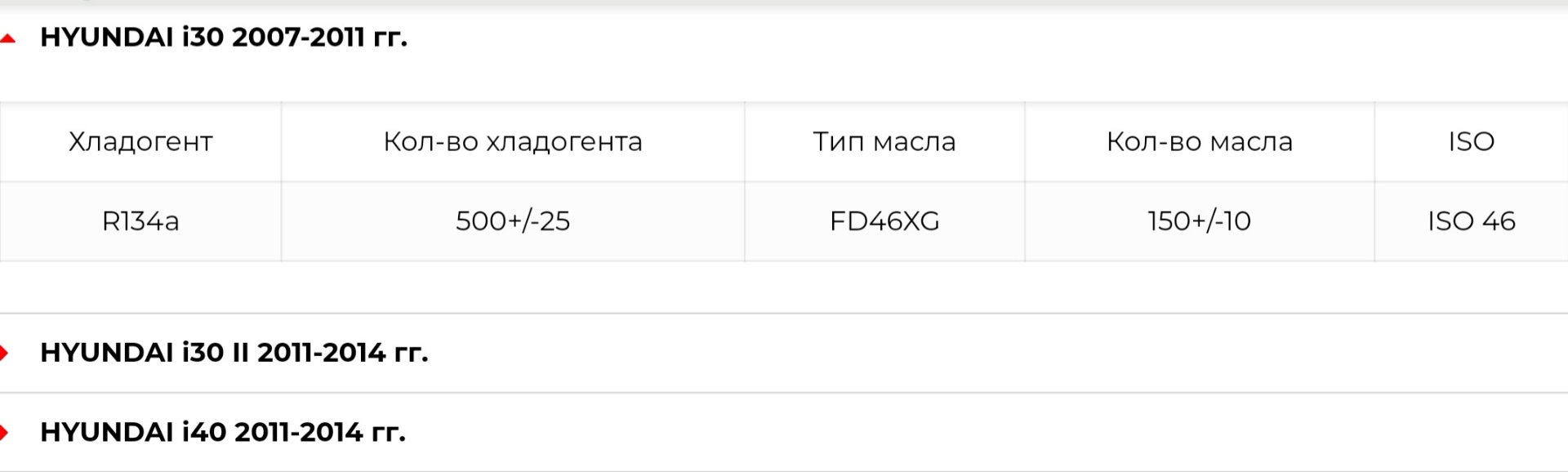Image resolution: width=1568 pixels, height=472 pixels.
Task: Click the "i40" model name in third heading
Action: coord(203,432)
